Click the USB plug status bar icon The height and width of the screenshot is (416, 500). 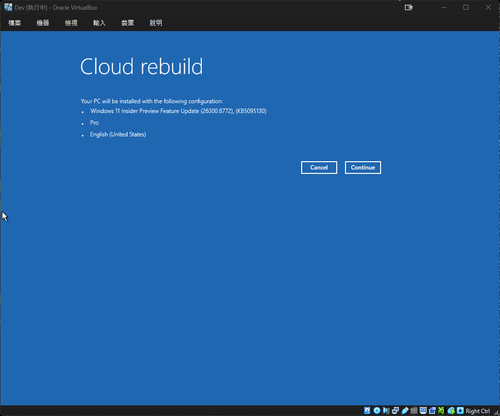(405, 410)
